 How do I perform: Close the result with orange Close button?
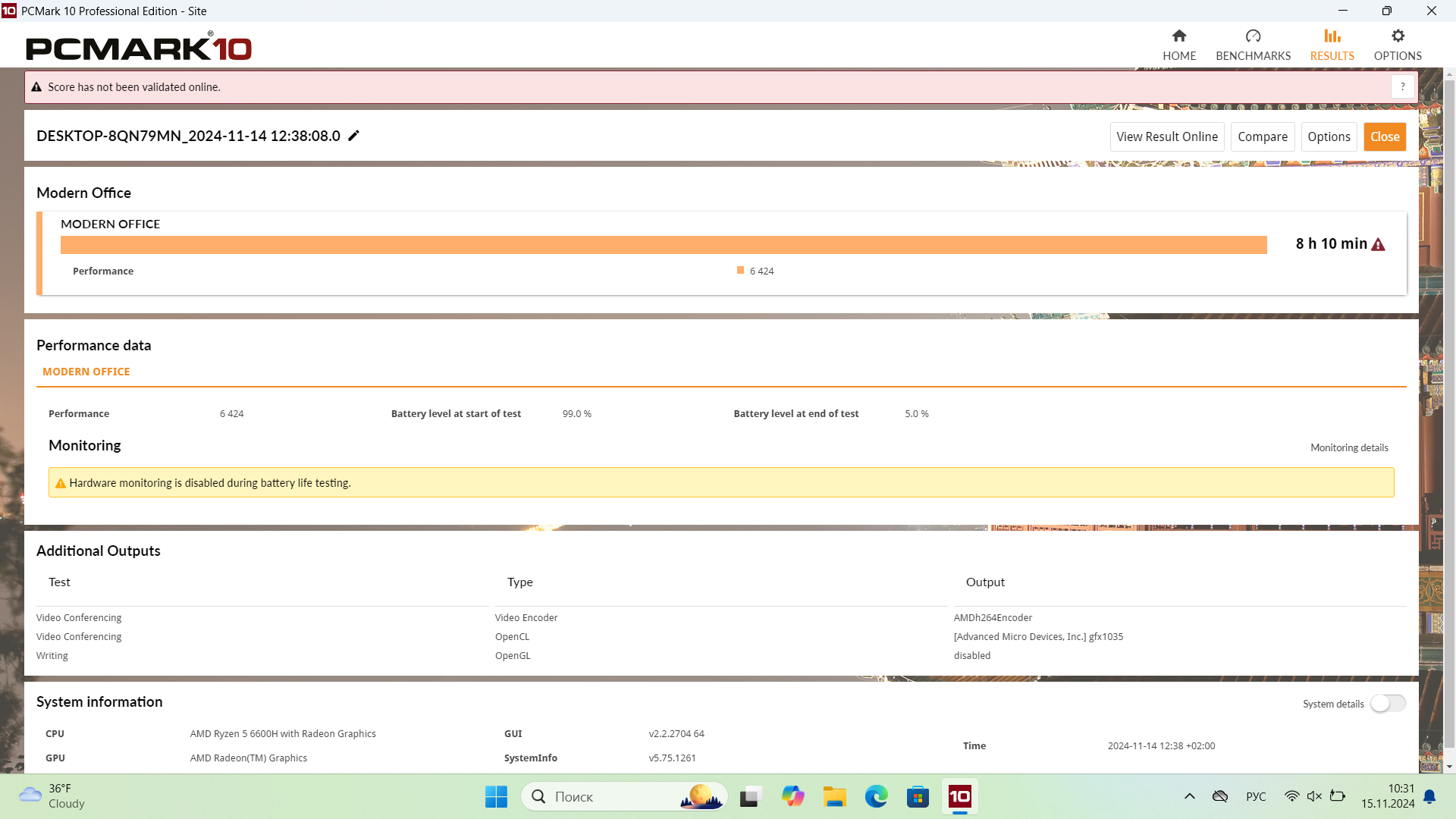[x=1384, y=136]
